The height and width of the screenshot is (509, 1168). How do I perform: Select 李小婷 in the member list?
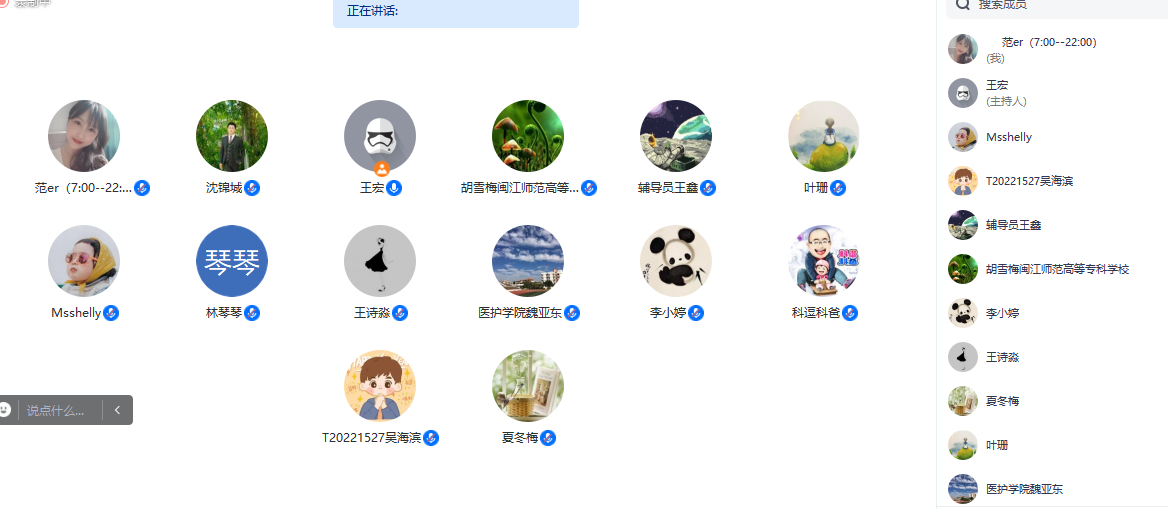tap(1052, 313)
